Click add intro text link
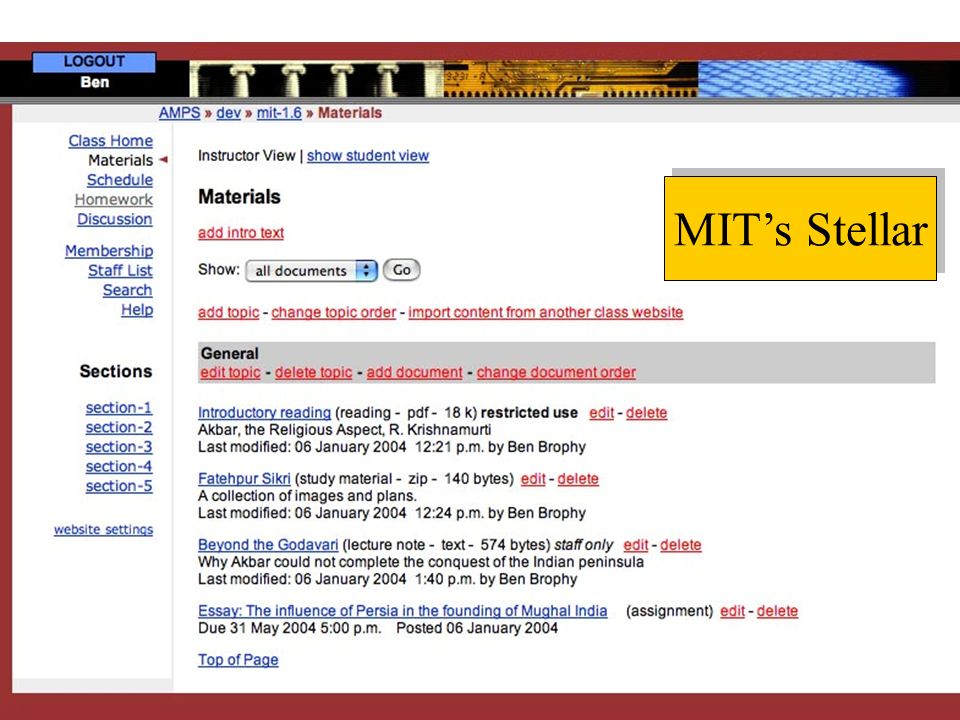 click(x=241, y=233)
